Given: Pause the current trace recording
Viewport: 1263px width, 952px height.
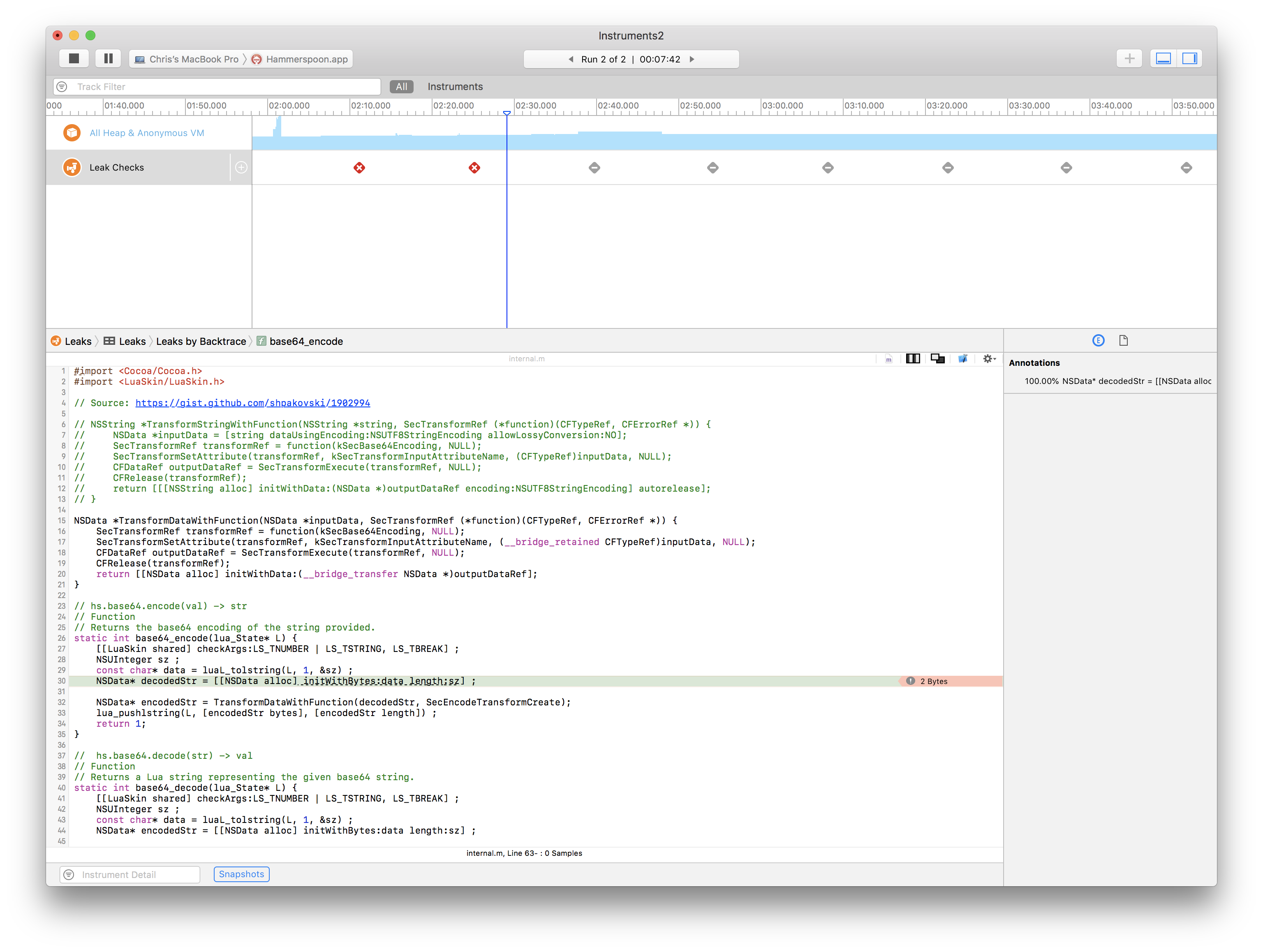Looking at the screenshot, I should coord(108,59).
